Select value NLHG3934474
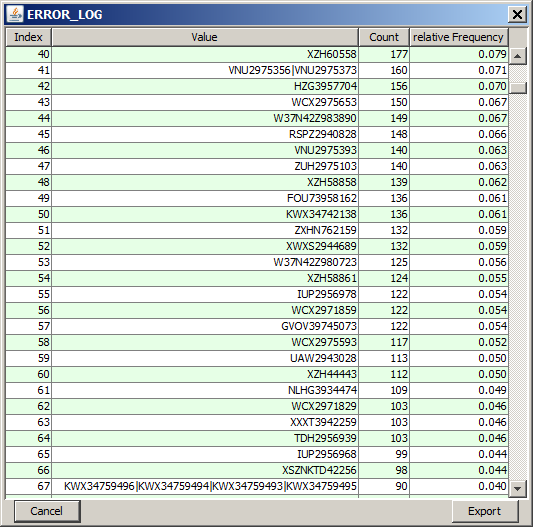 point(205,390)
